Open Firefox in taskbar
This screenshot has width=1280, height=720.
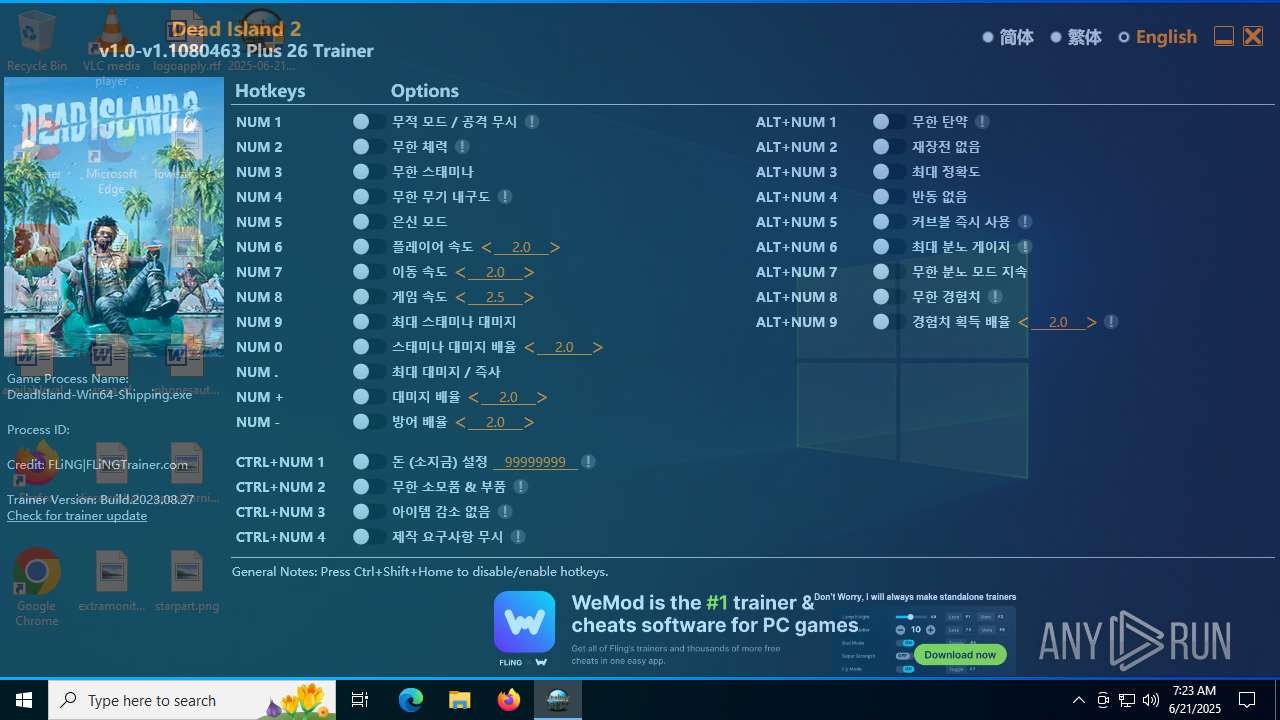click(509, 700)
